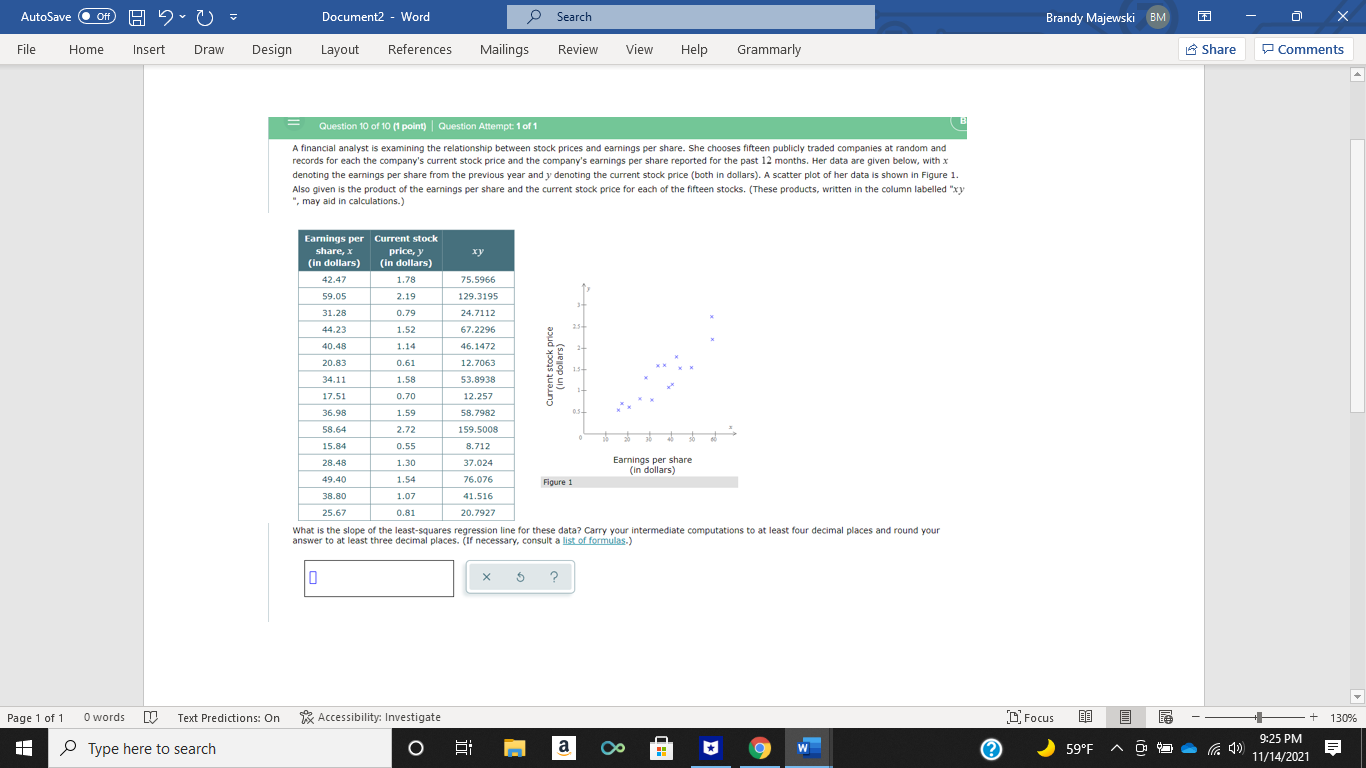This screenshot has width=1366, height=768.
Task: Click the scroll down arrow of the vertical scrollbar
Action: tap(1357, 695)
